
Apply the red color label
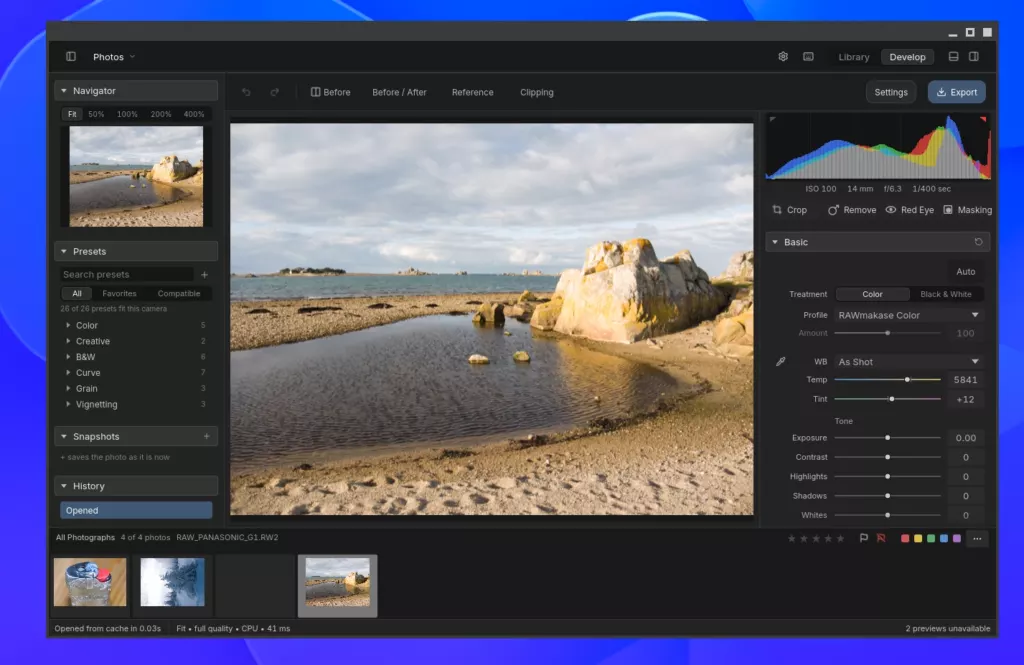(x=904, y=538)
